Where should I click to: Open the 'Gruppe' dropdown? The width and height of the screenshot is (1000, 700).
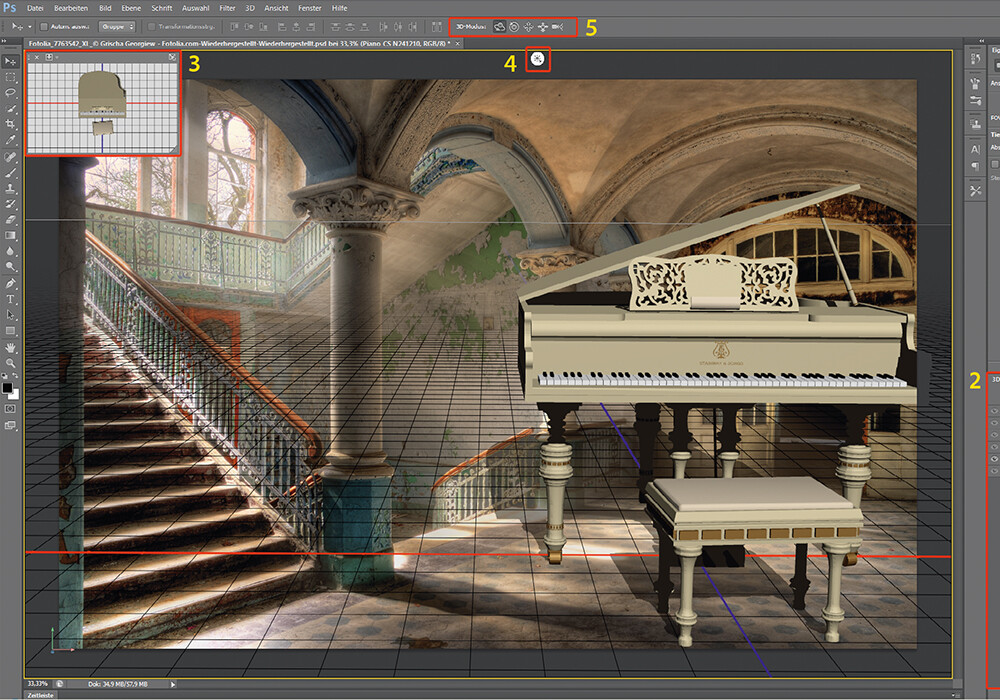(x=118, y=27)
